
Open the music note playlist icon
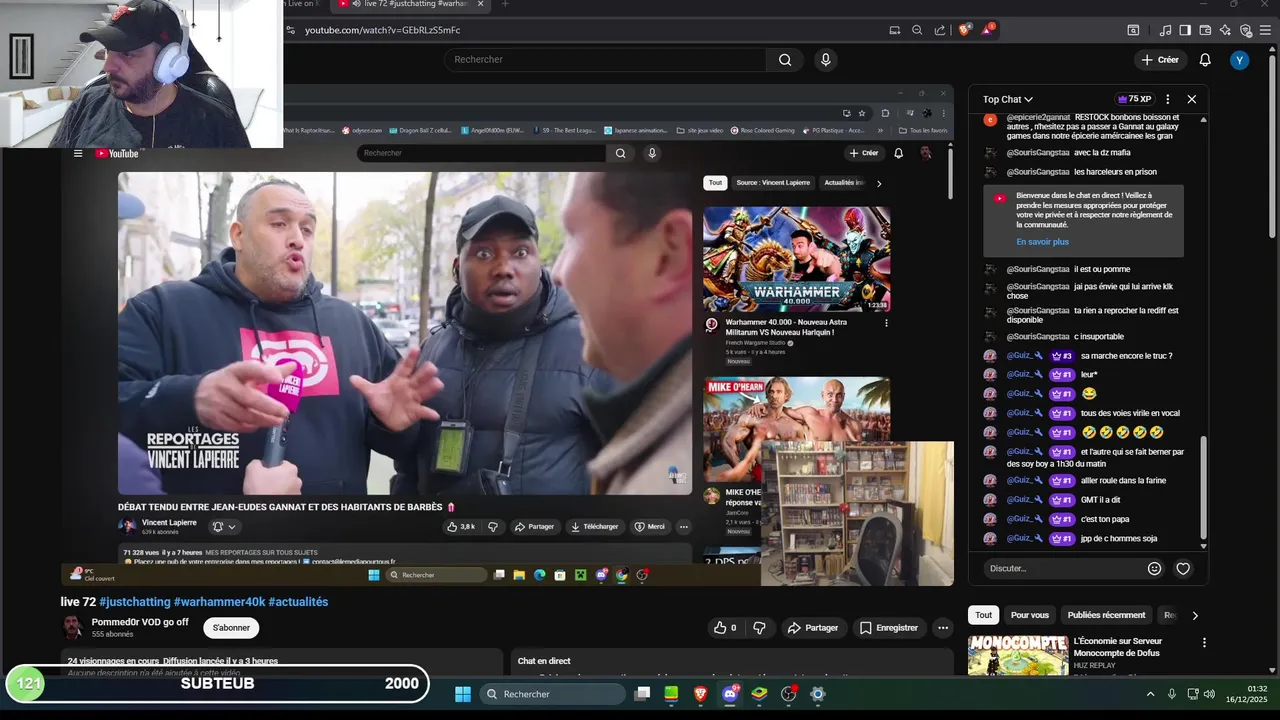1167,30
